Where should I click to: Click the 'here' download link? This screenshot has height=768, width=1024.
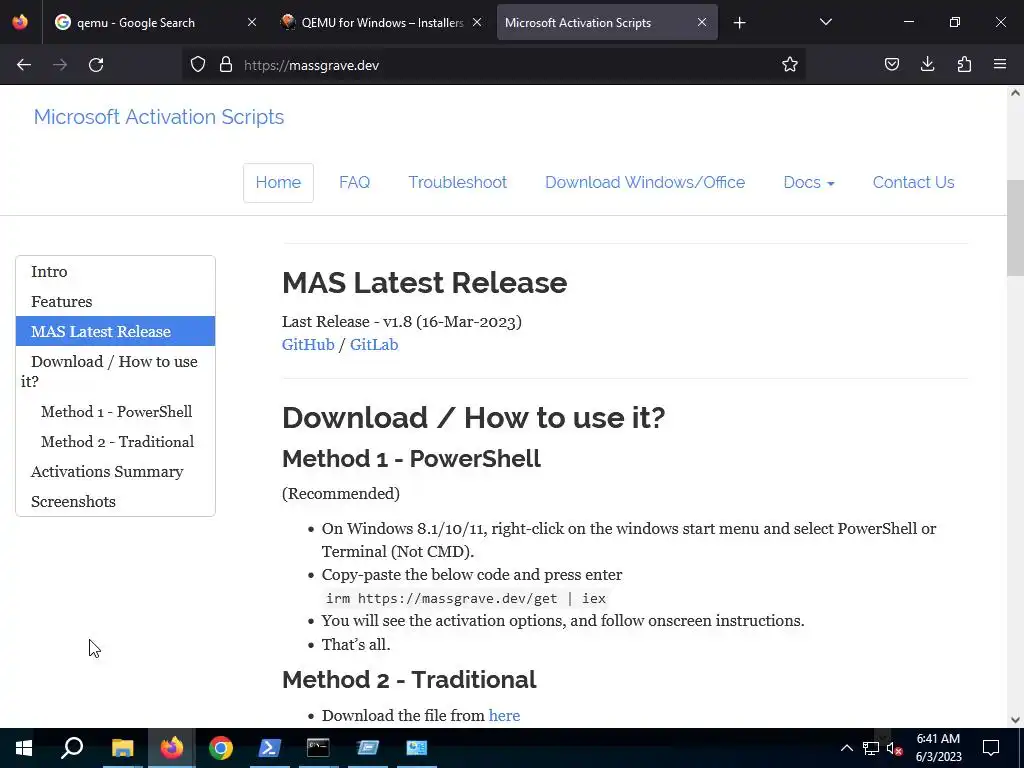pos(504,716)
